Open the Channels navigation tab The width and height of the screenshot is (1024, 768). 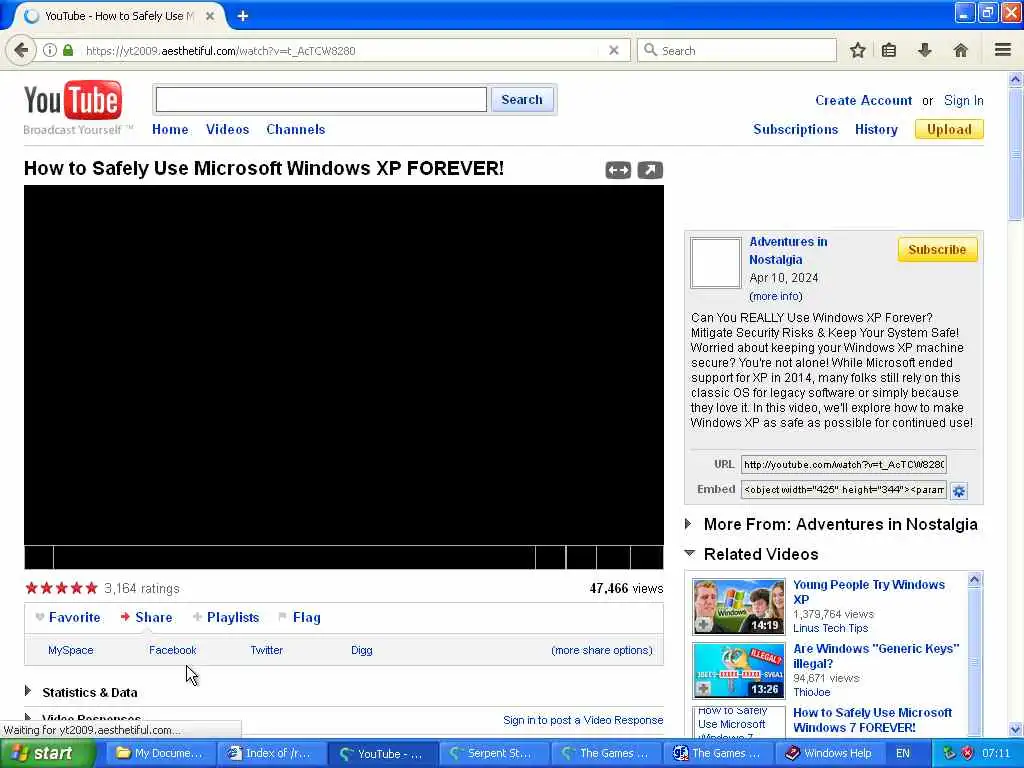click(x=295, y=129)
